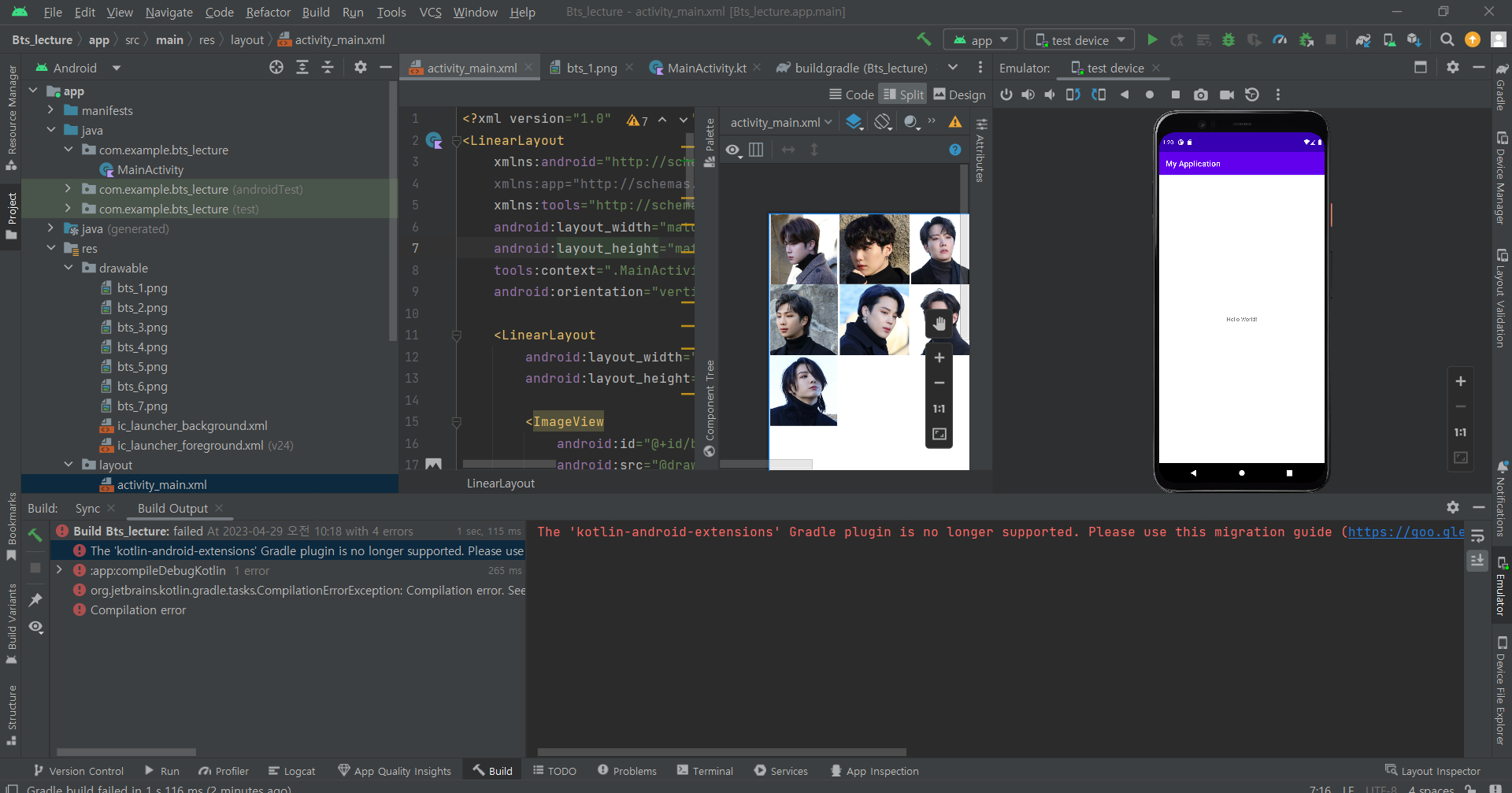Open Project panel gear options
Viewport: 1512px width, 793px height.
361,68
